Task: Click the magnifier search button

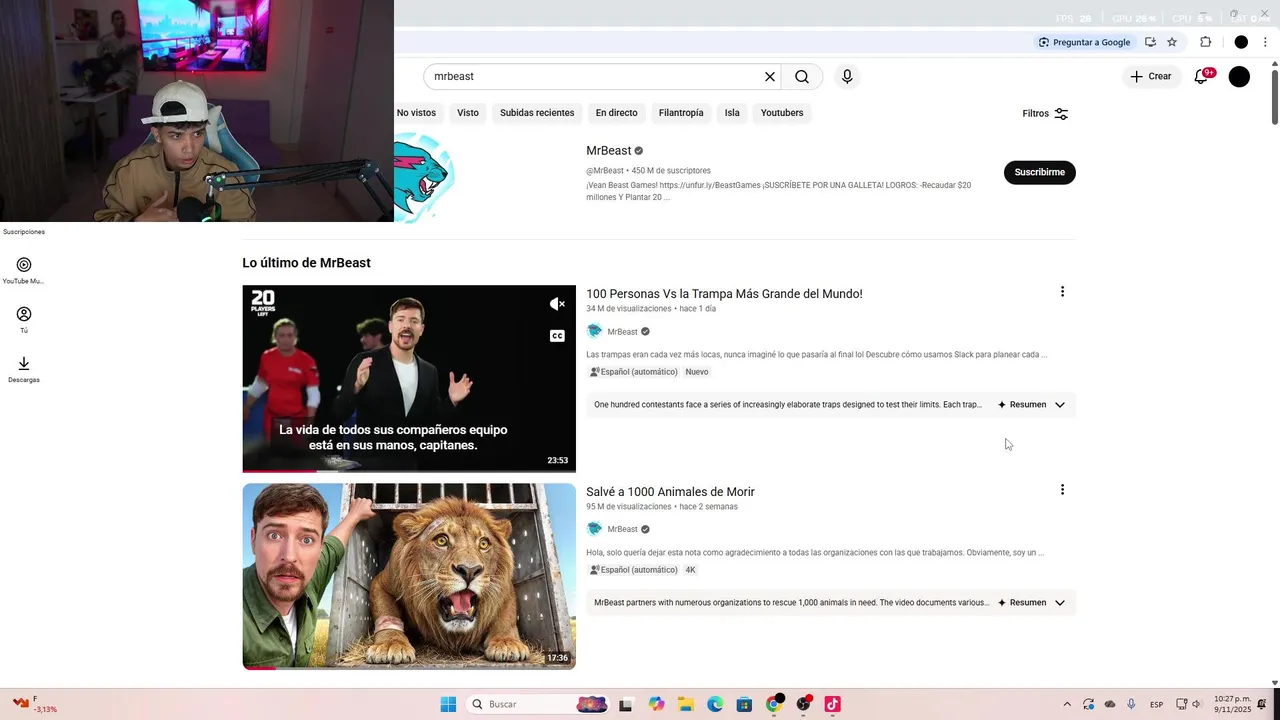Action: (x=802, y=77)
